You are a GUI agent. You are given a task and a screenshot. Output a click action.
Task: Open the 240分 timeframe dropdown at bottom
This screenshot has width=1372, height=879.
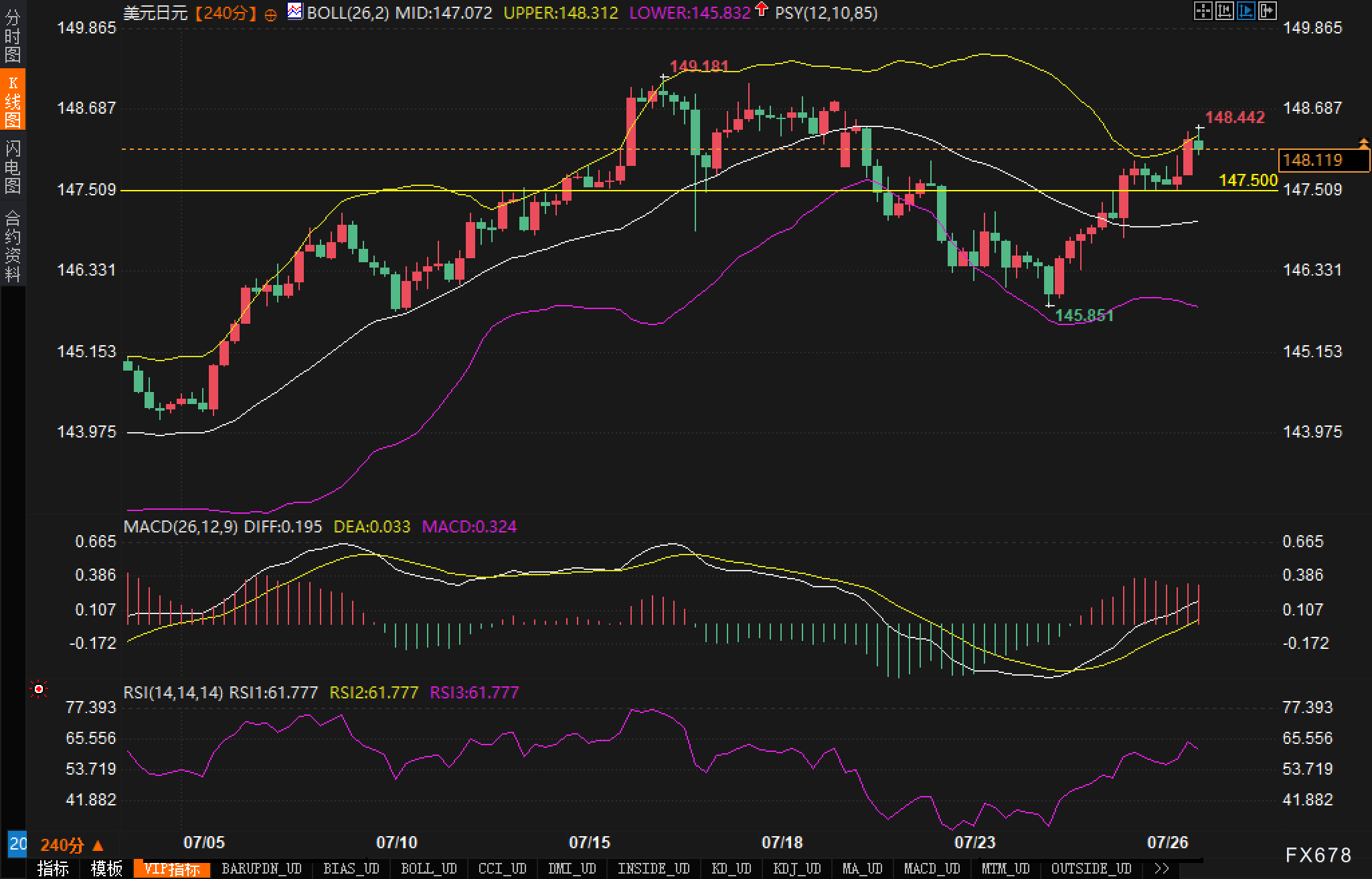tap(72, 846)
